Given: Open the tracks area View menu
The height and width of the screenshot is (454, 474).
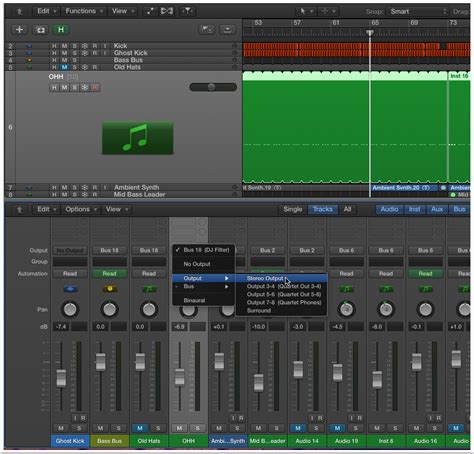Looking at the screenshot, I should point(123,11).
